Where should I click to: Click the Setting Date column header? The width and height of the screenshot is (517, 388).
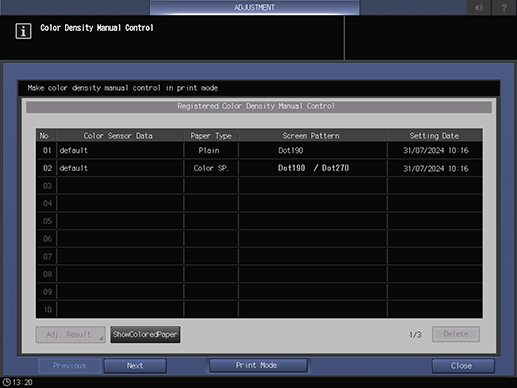tap(435, 136)
